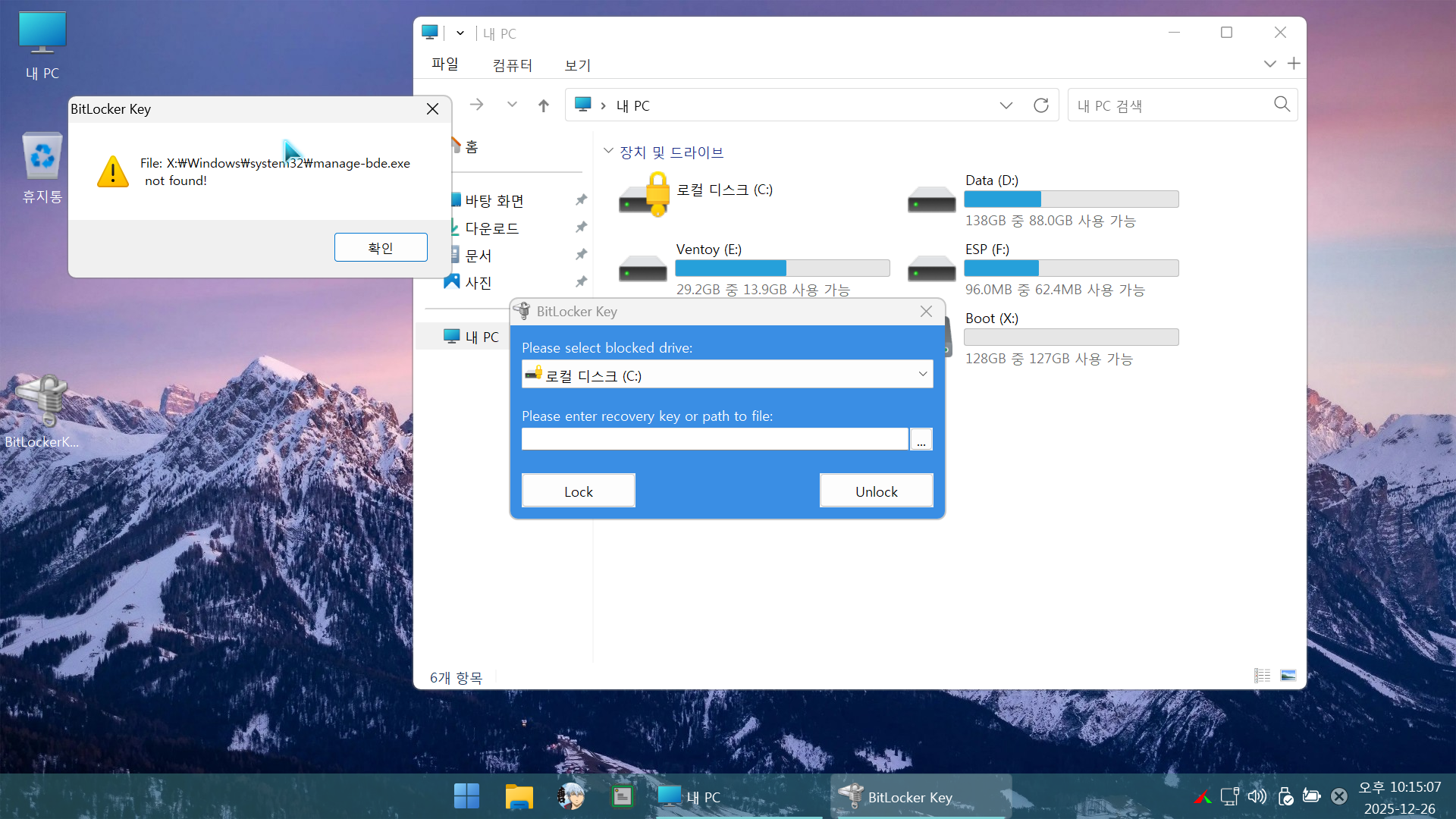The image size is (1456, 819).
Task: Open the Start menu on taskbar
Action: (x=466, y=796)
